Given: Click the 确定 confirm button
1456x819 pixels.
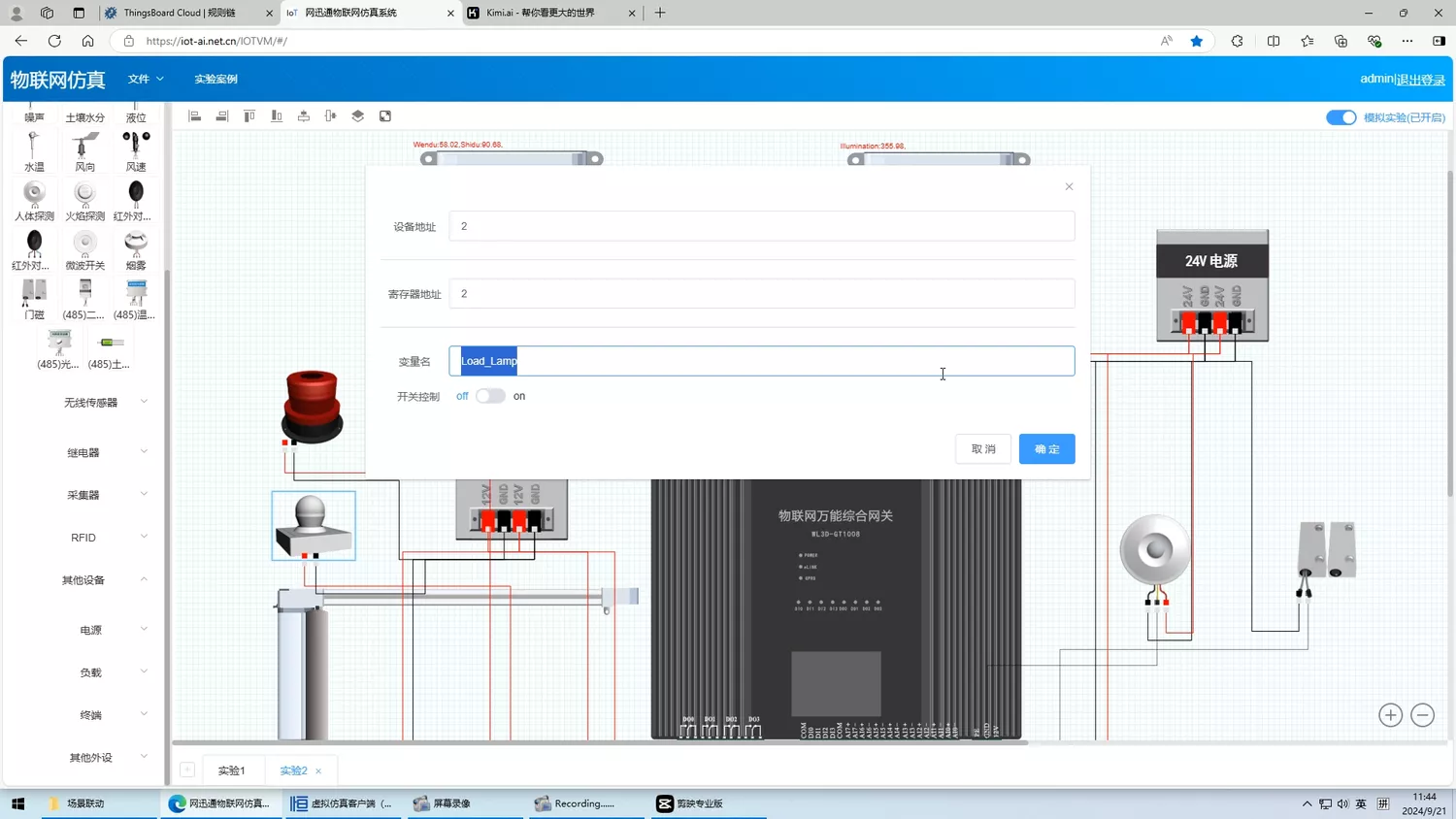Looking at the screenshot, I should [1046, 449].
